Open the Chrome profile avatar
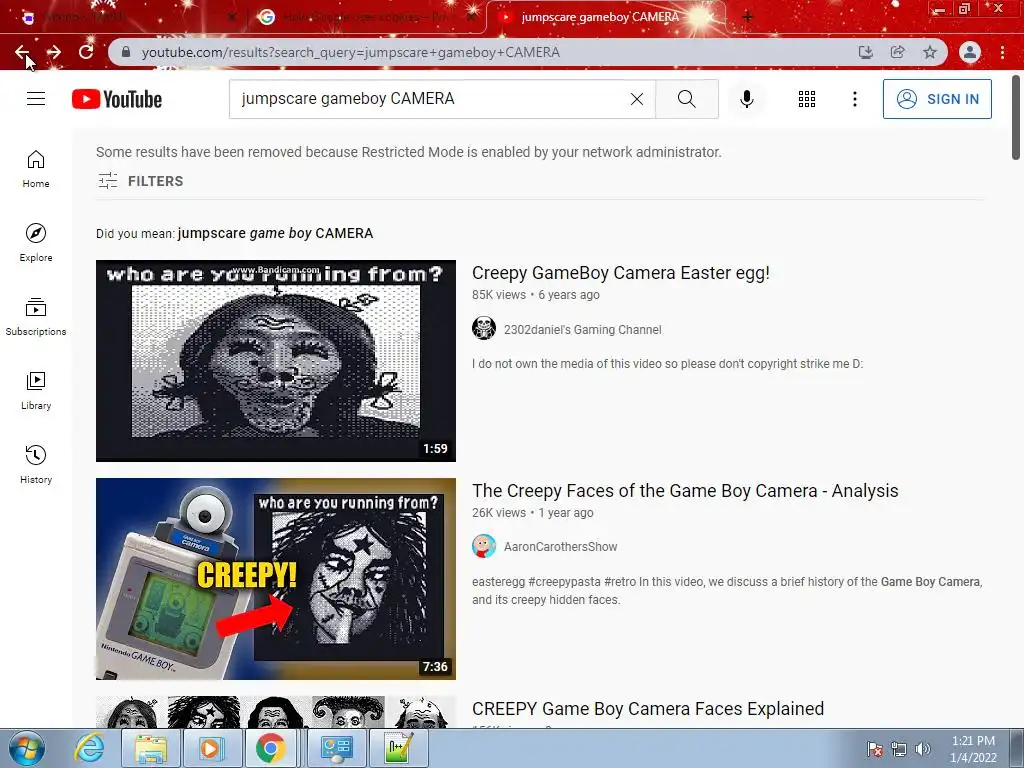Screen dimensions: 1024x768 coord(970,52)
